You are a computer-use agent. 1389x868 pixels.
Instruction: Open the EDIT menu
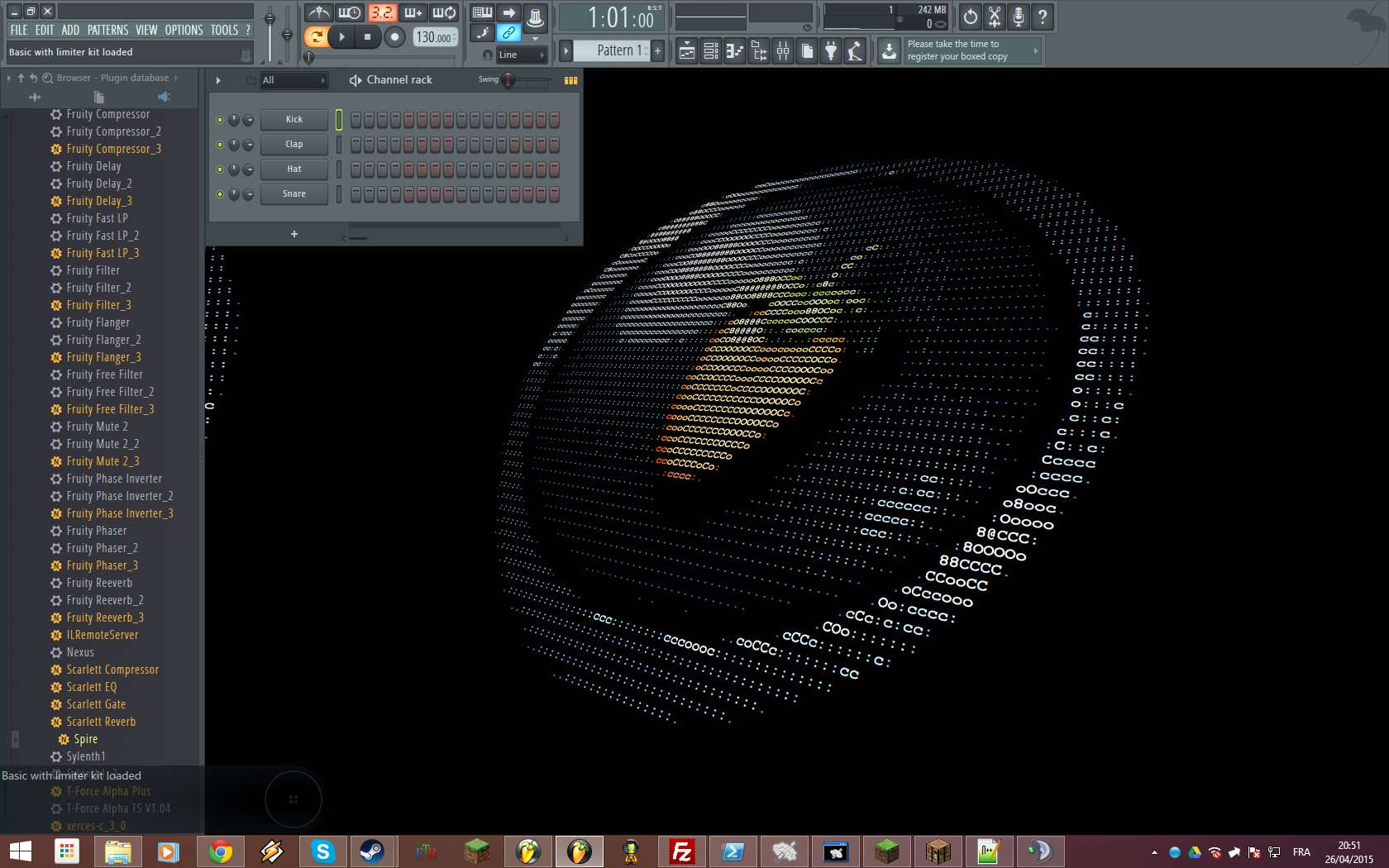tap(45, 30)
